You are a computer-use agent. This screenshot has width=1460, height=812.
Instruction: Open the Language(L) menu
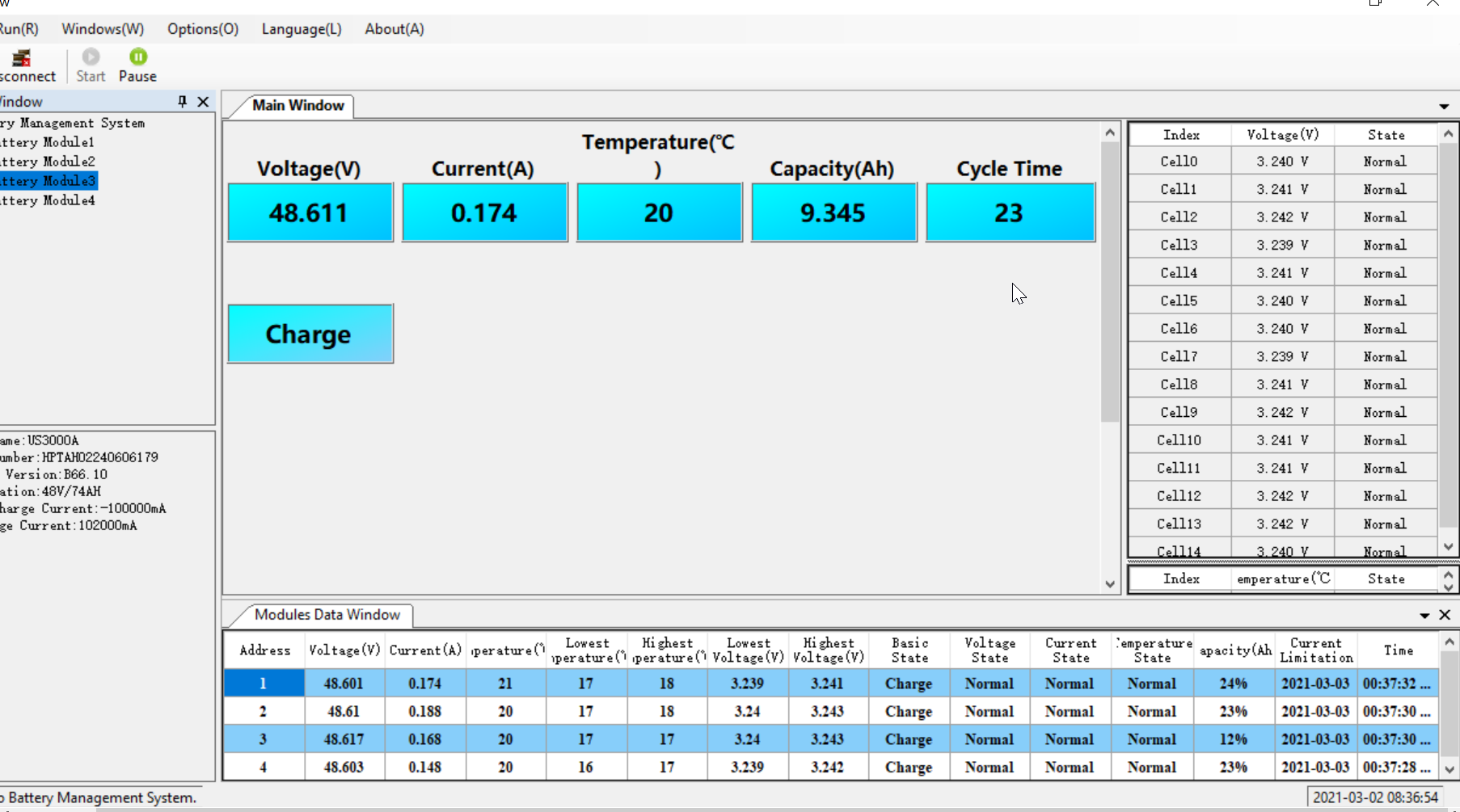(x=302, y=29)
